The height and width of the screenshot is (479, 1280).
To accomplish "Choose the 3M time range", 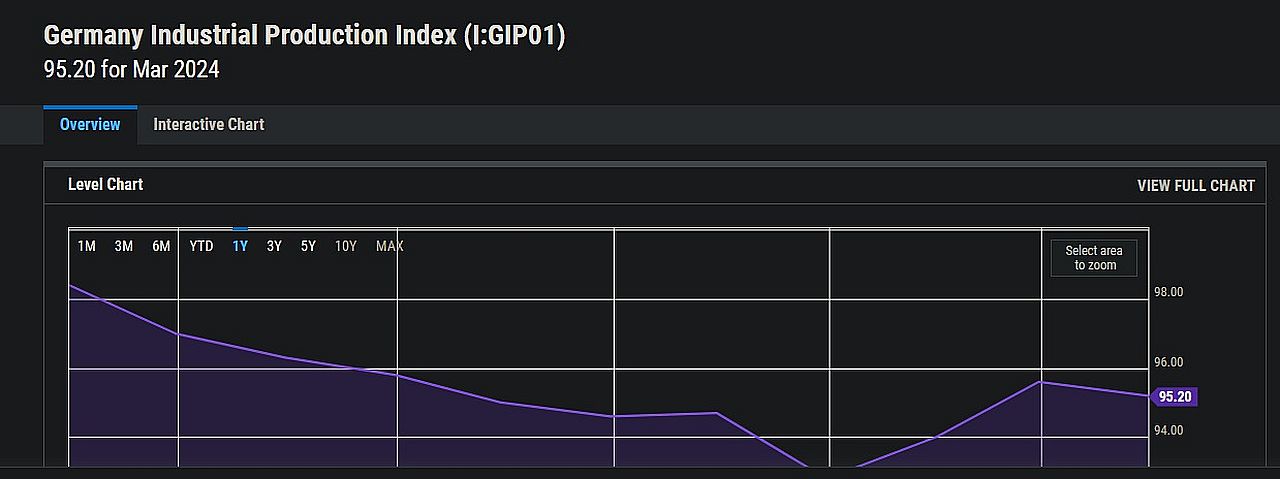I will tap(124, 246).
